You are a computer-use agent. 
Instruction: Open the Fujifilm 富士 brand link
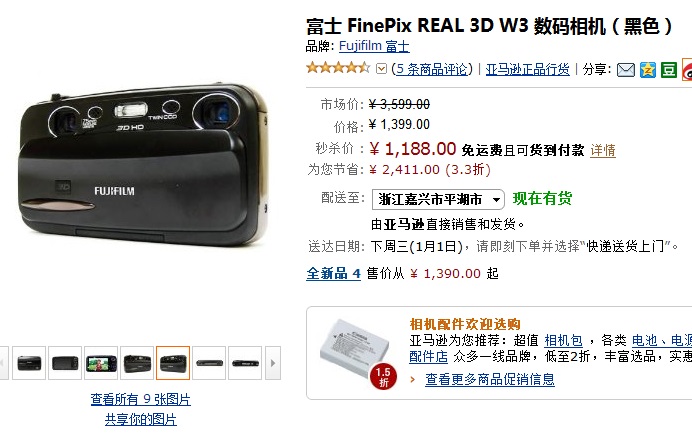[374, 46]
